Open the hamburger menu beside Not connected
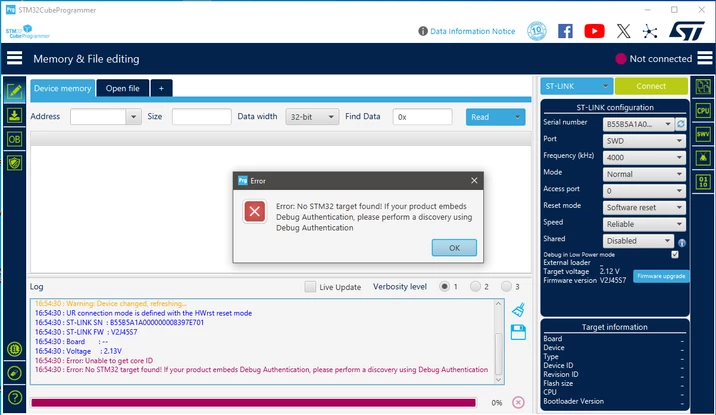The height and width of the screenshot is (415, 716). (x=705, y=58)
